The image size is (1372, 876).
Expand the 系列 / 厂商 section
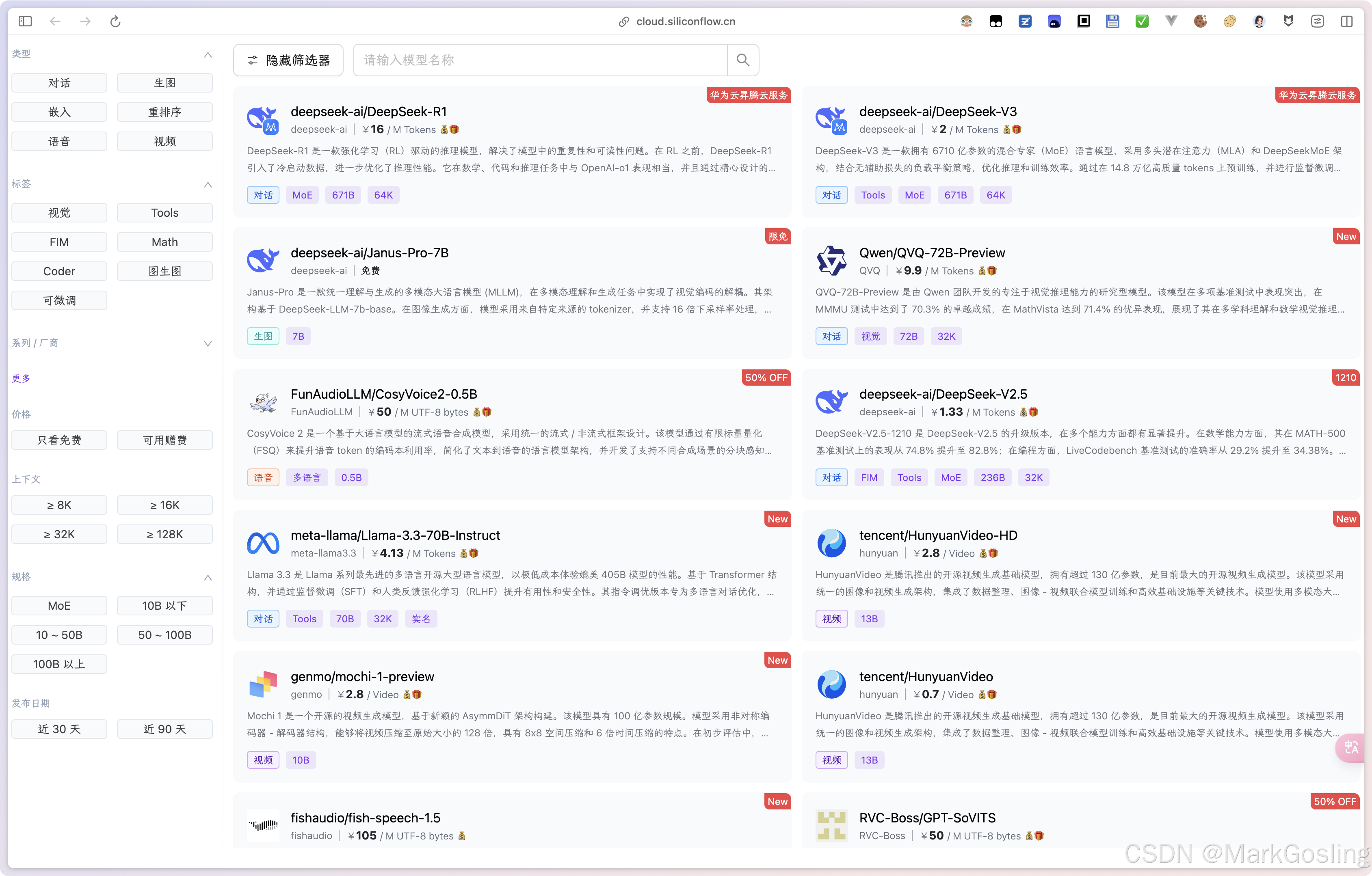pos(208,343)
